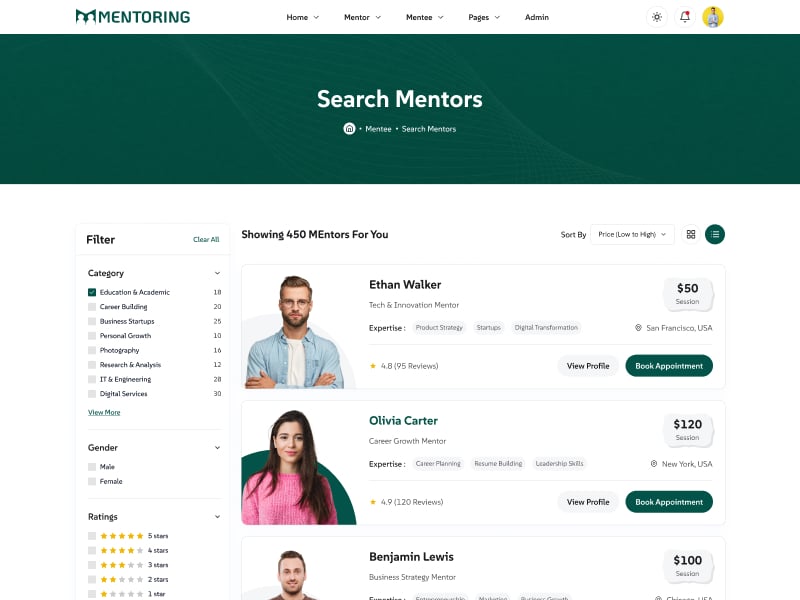Image resolution: width=800 pixels, height=600 pixels.
Task: Collapse the Category filter section
Action: tap(217, 273)
